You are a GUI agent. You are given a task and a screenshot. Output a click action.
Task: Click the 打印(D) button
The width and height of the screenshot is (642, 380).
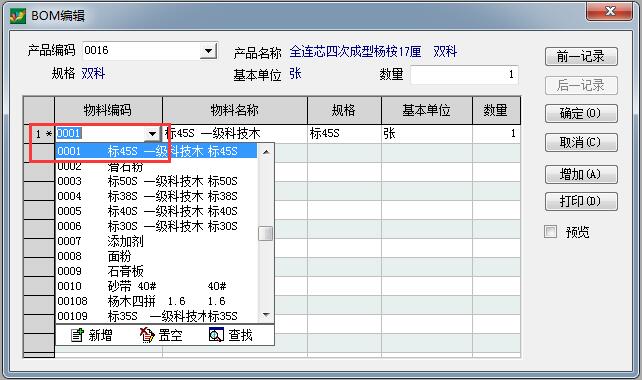(x=581, y=201)
